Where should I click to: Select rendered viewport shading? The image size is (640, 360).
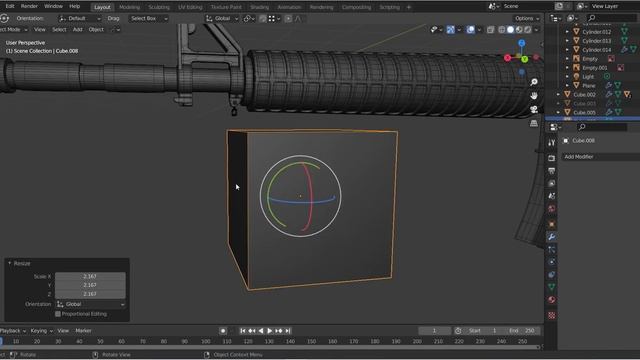pos(527,30)
